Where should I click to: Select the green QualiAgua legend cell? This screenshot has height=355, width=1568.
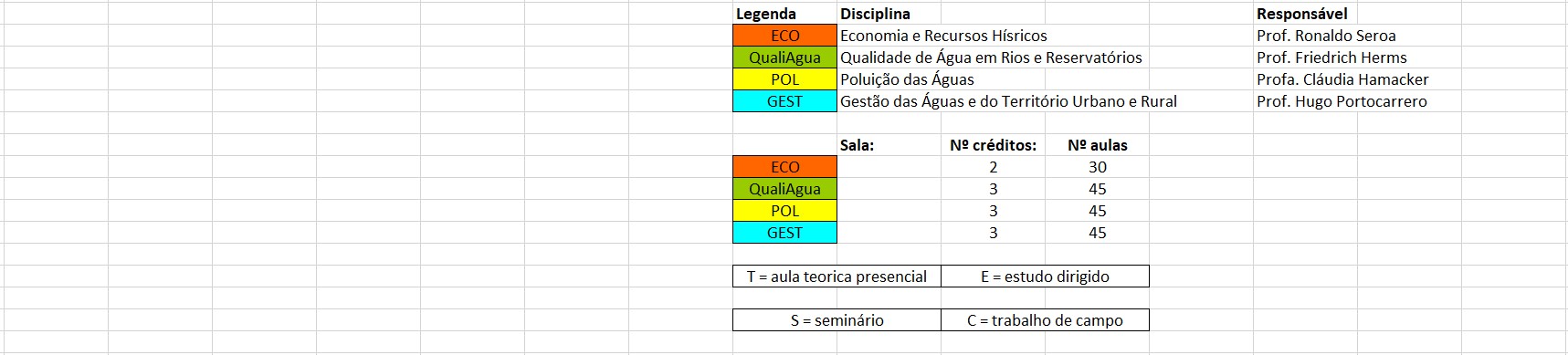pyautogui.click(x=784, y=57)
